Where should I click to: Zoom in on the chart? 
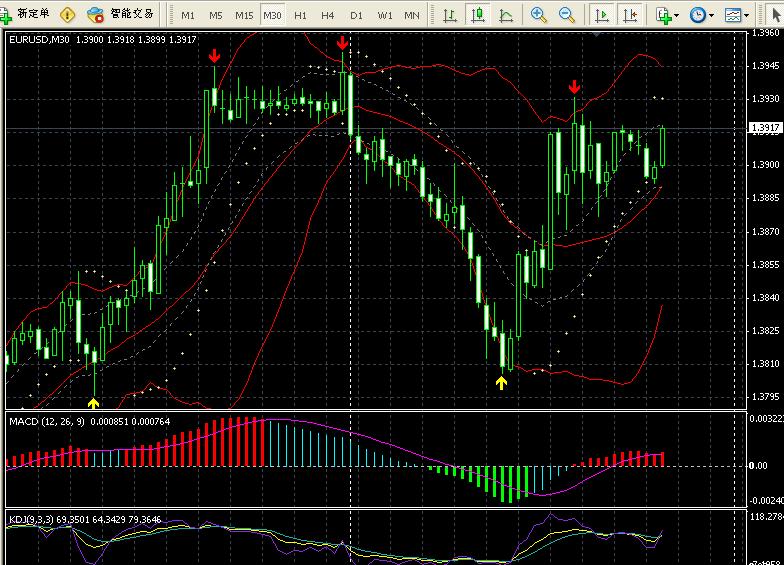coord(539,15)
